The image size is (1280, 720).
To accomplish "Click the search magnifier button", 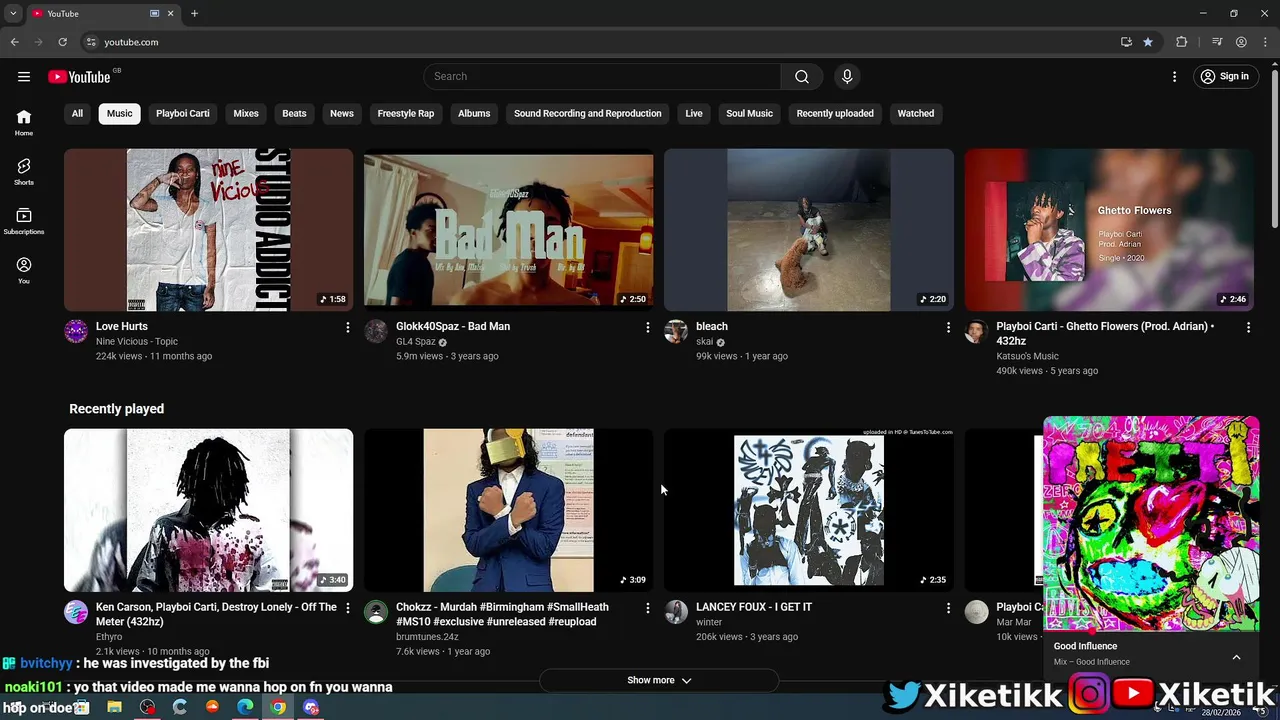I will click(x=802, y=76).
